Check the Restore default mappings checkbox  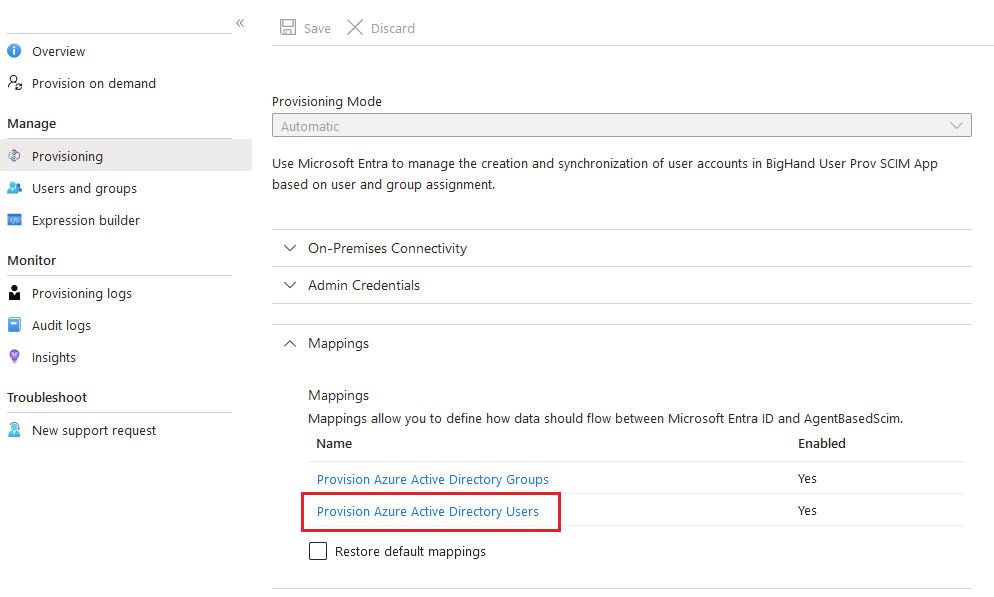point(317,551)
